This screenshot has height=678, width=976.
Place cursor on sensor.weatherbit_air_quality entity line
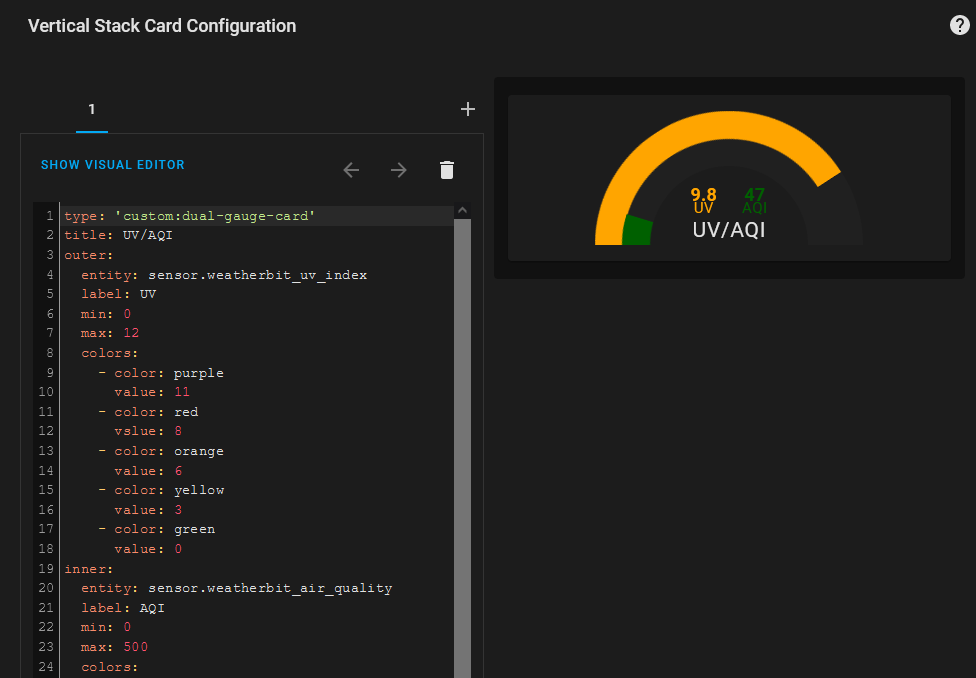(x=236, y=588)
